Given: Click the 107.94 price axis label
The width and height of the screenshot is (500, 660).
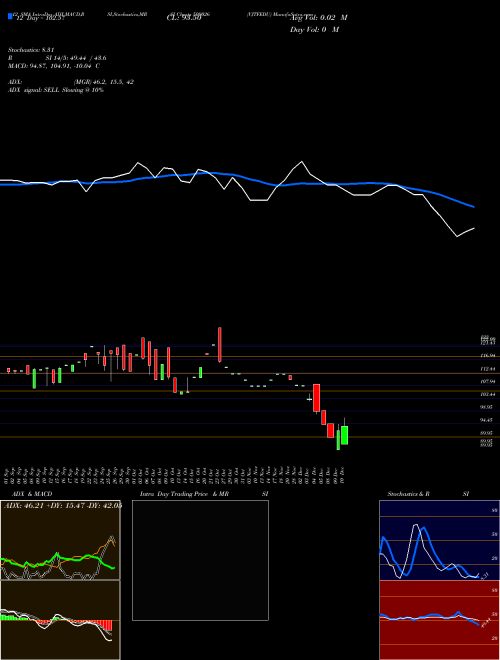Looking at the screenshot, I should (488, 381).
